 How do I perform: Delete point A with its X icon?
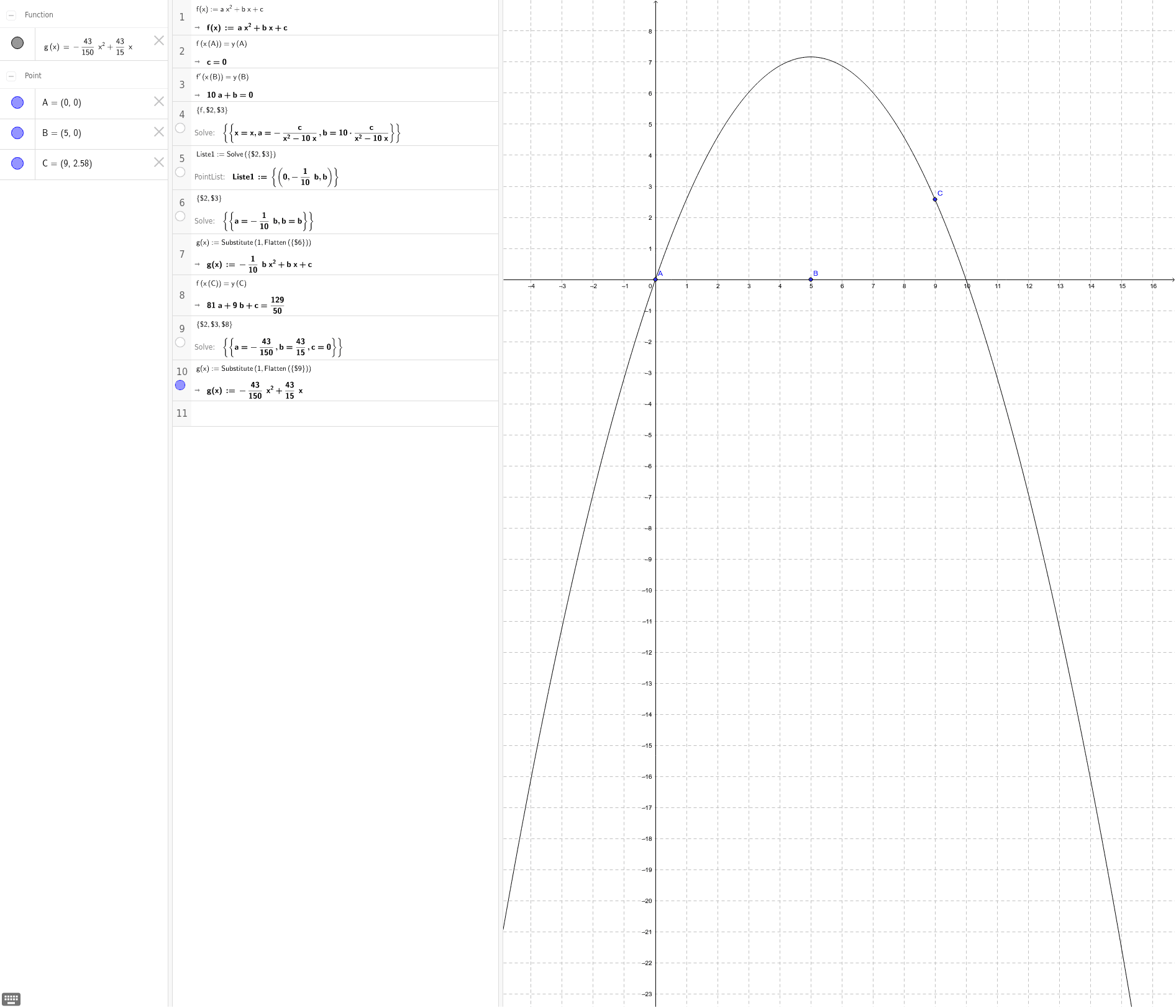[159, 101]
